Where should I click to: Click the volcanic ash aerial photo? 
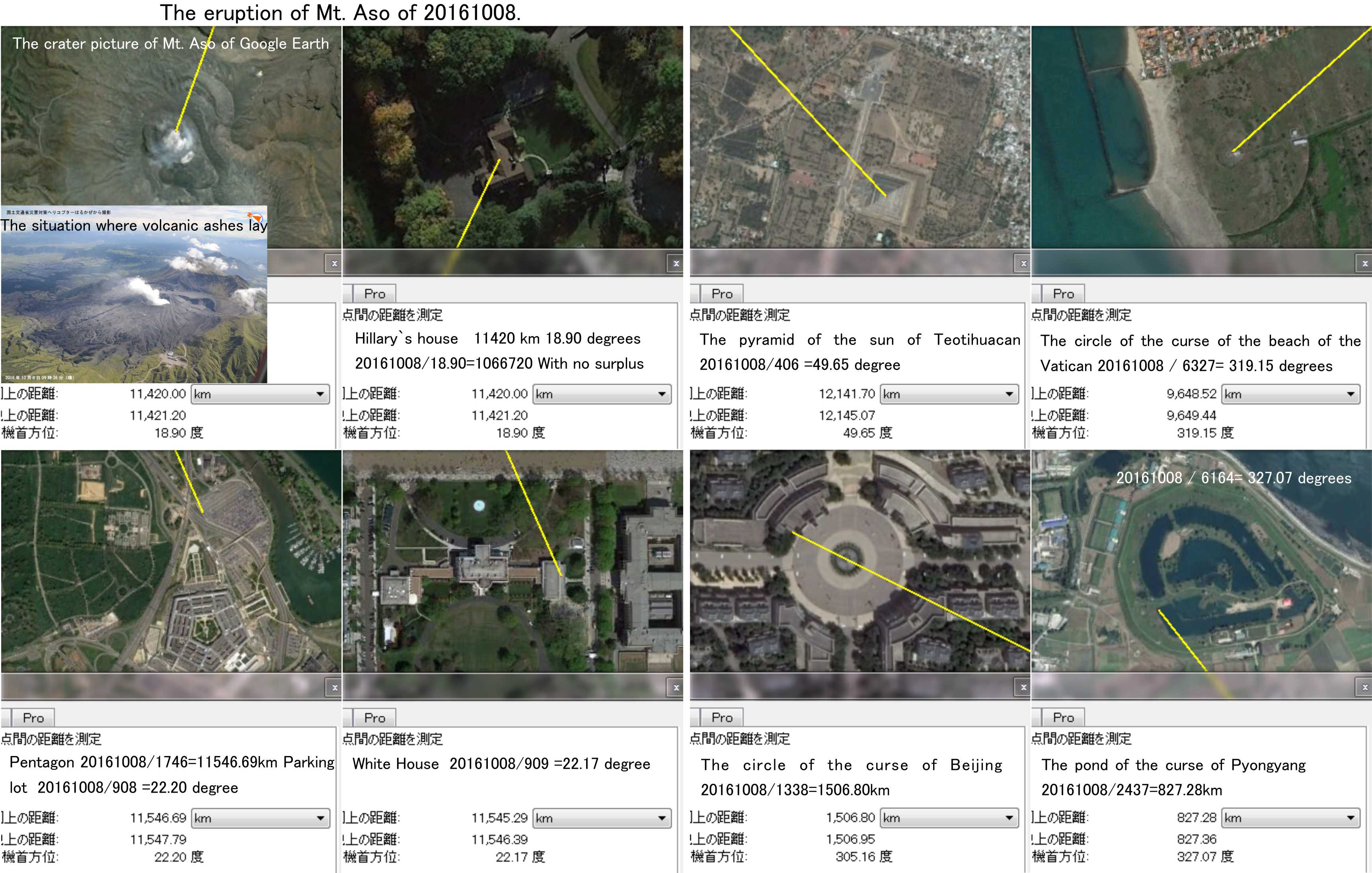click(x=134, y=308)
